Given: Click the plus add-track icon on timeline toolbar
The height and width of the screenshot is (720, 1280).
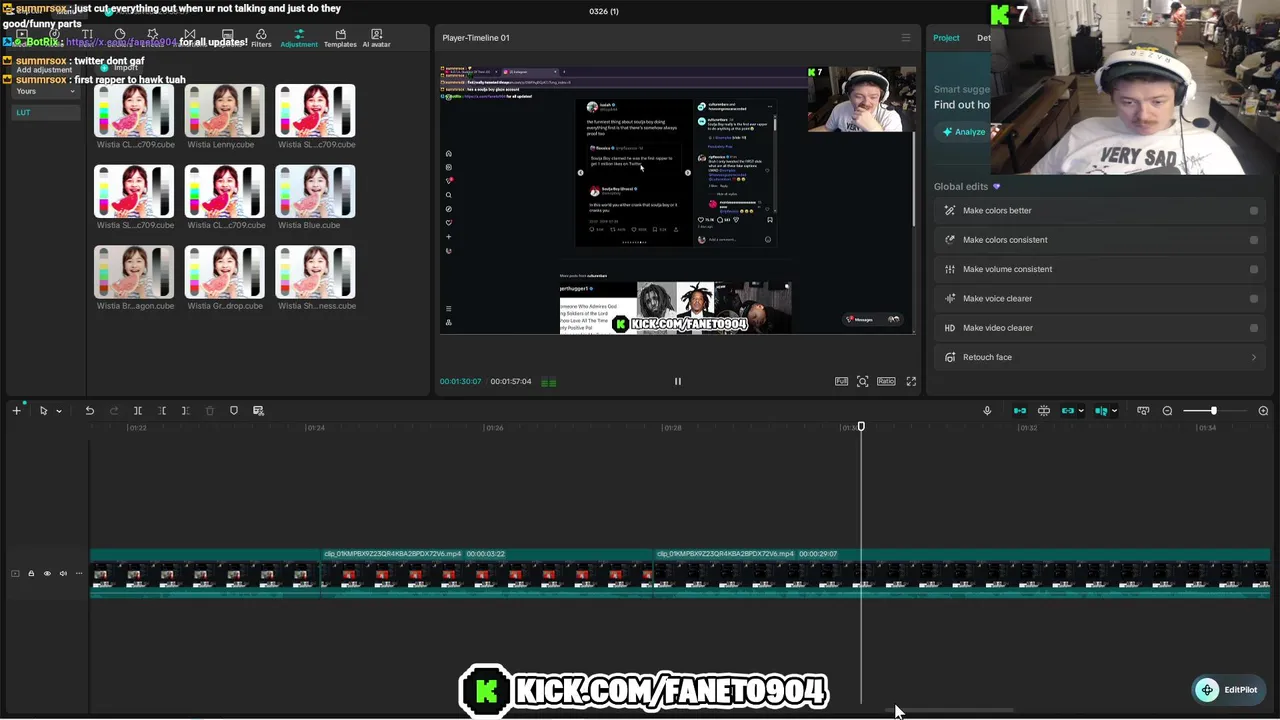Looking at the screenshot, I should click(16, 410).
